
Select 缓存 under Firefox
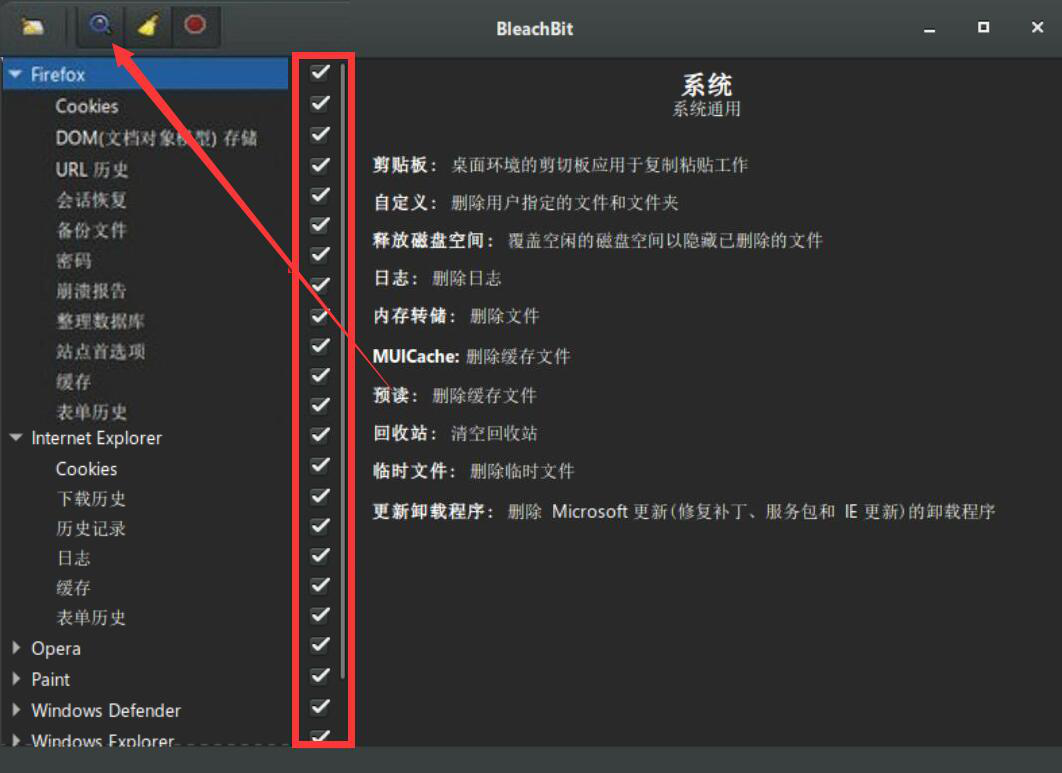[x=74, y=381]
